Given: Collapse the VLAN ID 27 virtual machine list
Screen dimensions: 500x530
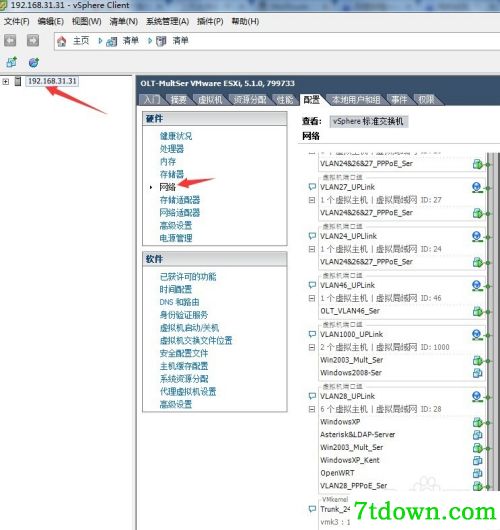Looking at the screenshot, I should (x=312, y=200).
